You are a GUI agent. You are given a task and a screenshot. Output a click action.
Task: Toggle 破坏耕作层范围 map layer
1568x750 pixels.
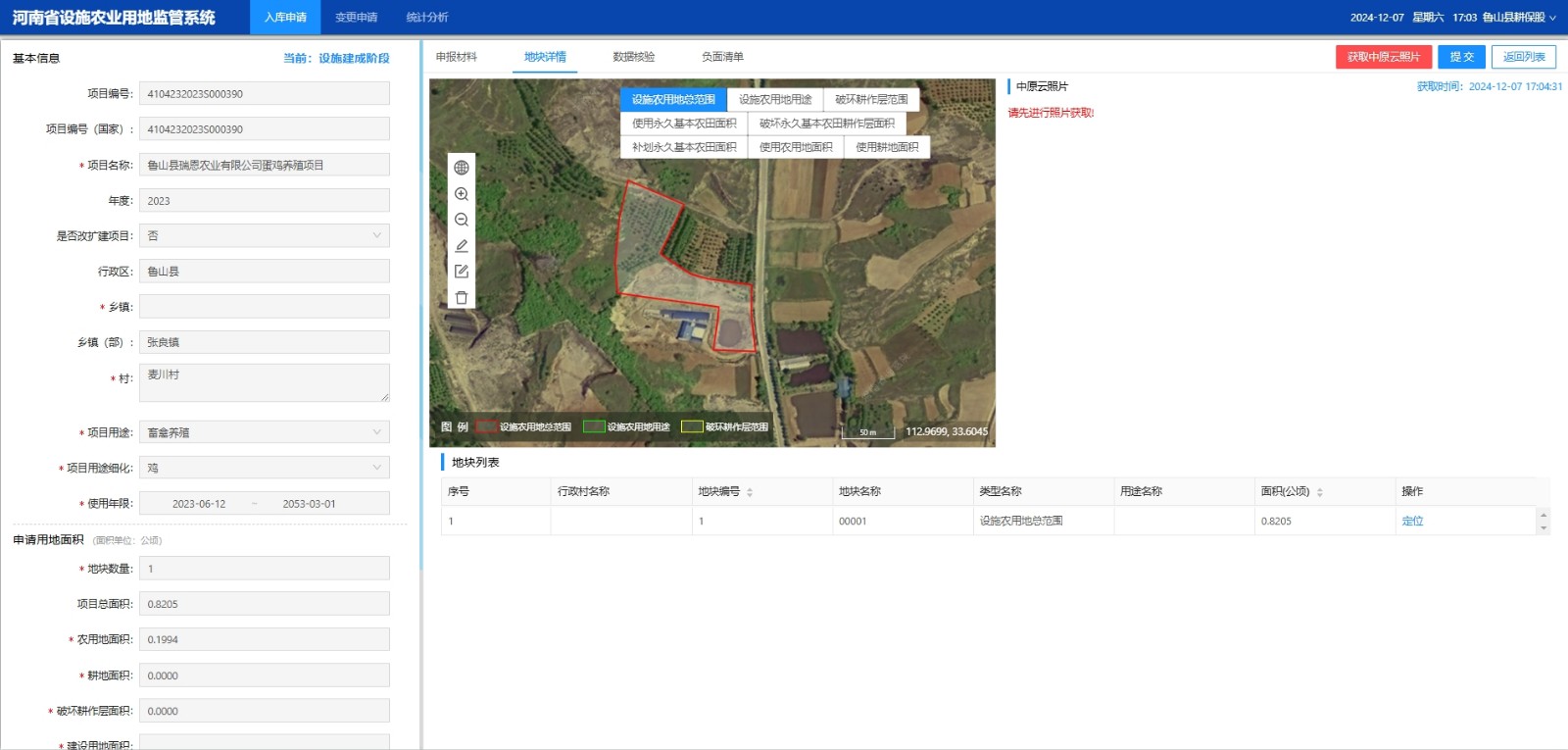coord(871,99)
